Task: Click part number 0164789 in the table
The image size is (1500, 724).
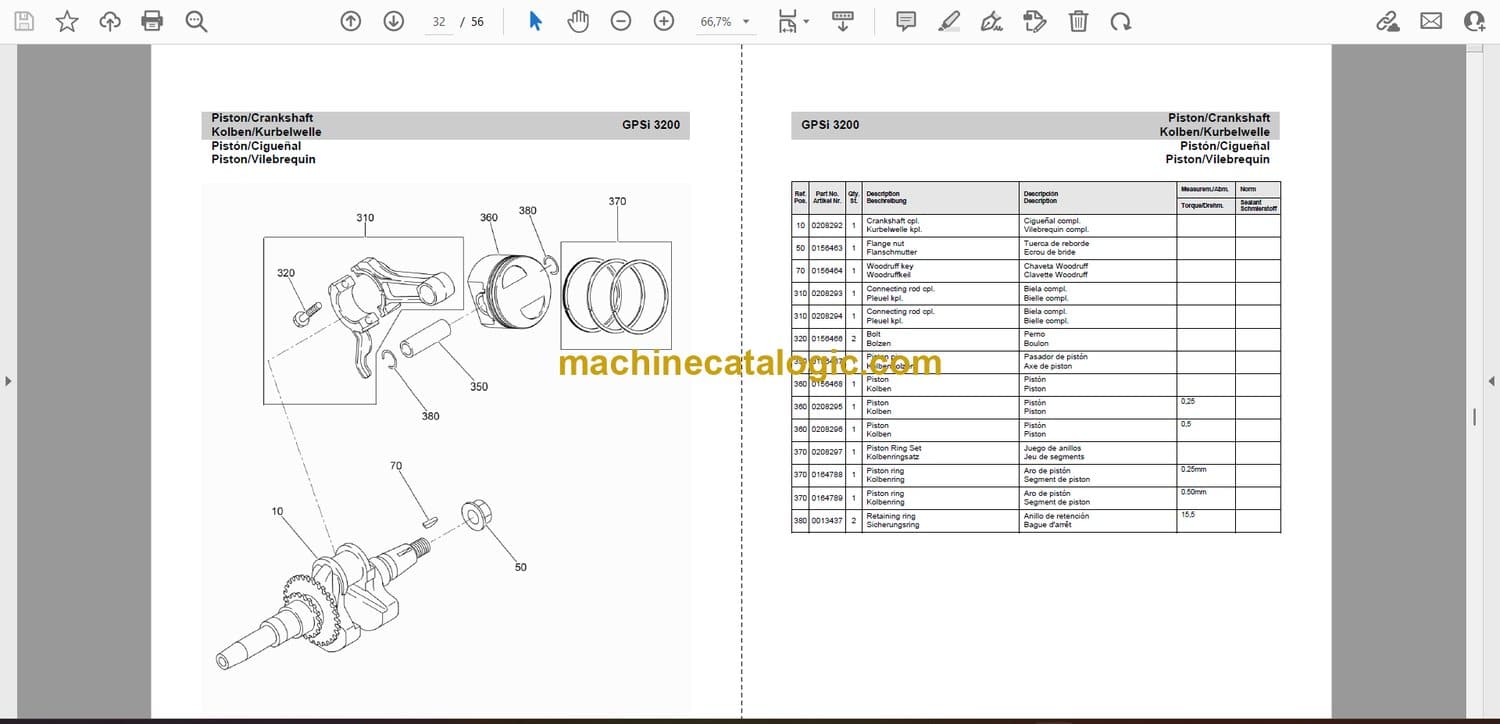Action: pyautogui.click(x=827, y=498)
